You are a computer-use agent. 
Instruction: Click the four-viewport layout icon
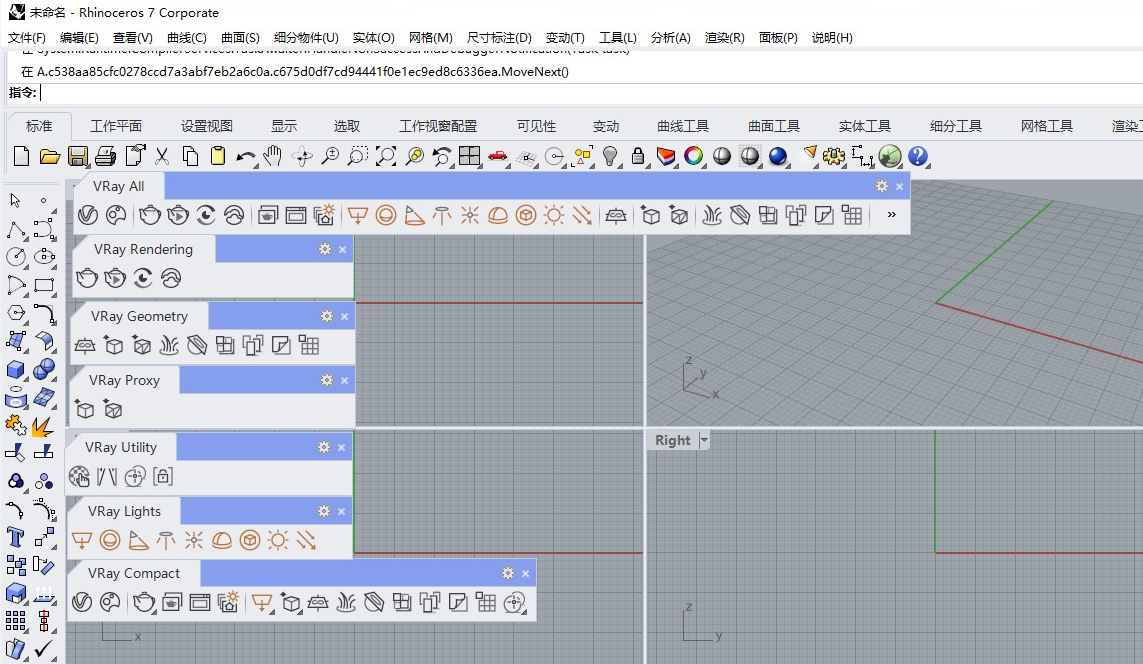[x=469, y=156]
